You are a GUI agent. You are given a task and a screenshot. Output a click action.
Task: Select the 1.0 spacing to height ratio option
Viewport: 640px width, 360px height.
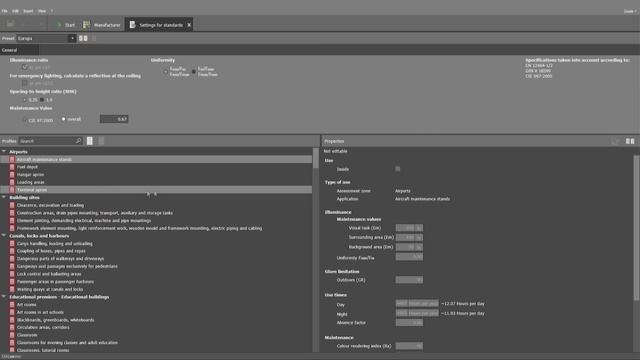(42, 100)
